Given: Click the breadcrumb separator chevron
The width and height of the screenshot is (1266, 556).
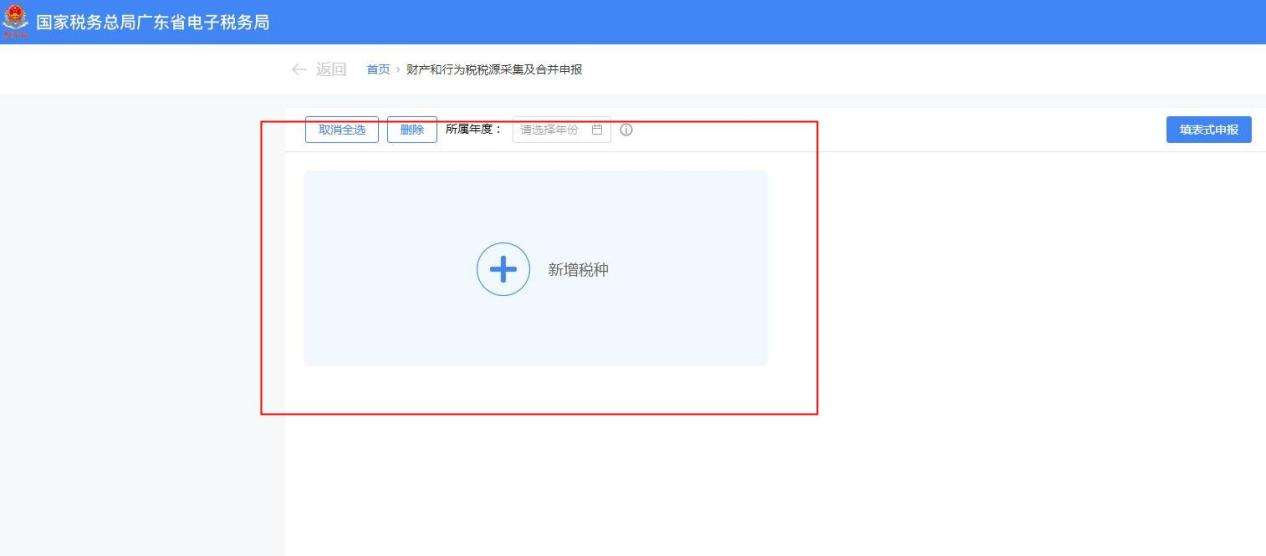Looking at the screenshot, I should pyautogui.click(x=398, y=70).
